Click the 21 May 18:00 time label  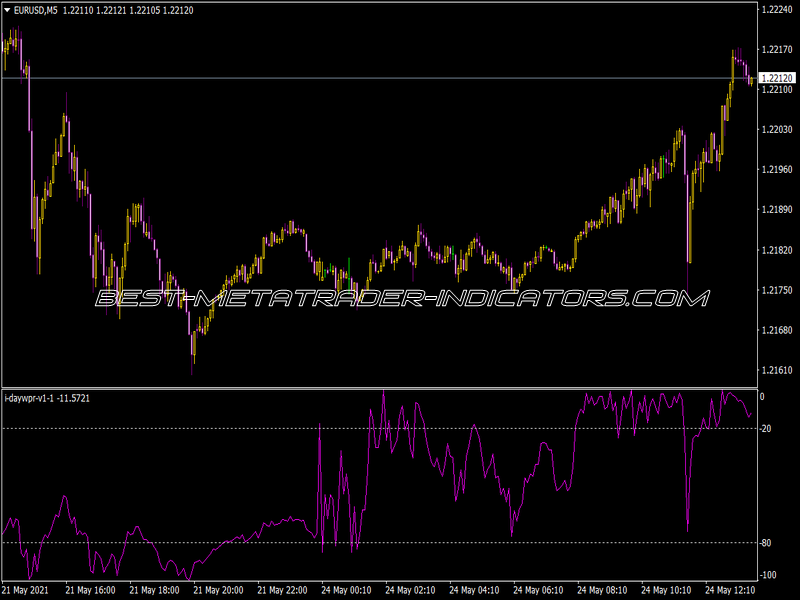tap(154, 590)
